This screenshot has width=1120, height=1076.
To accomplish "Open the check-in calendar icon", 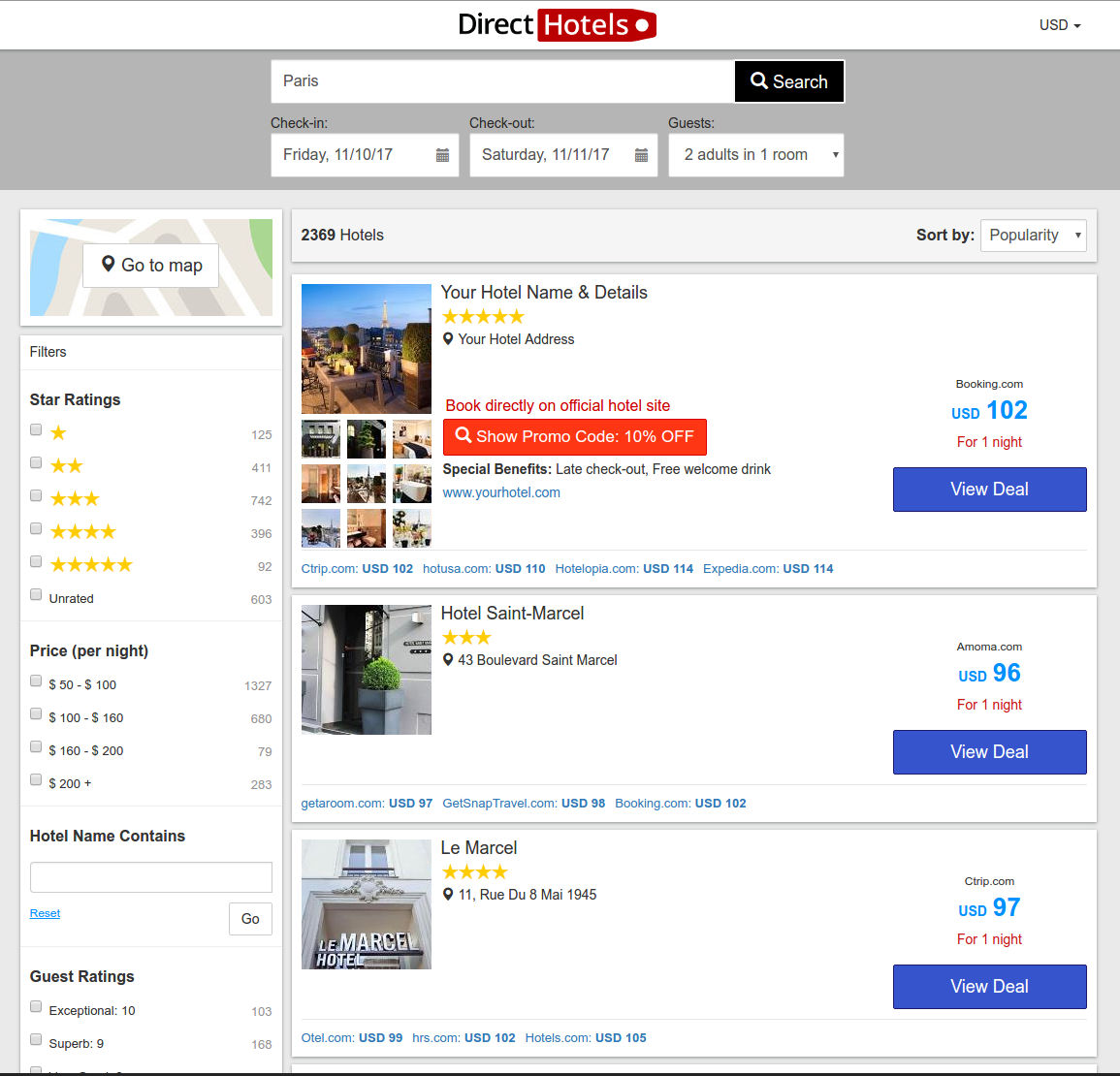I will click(x=443, y=155).
